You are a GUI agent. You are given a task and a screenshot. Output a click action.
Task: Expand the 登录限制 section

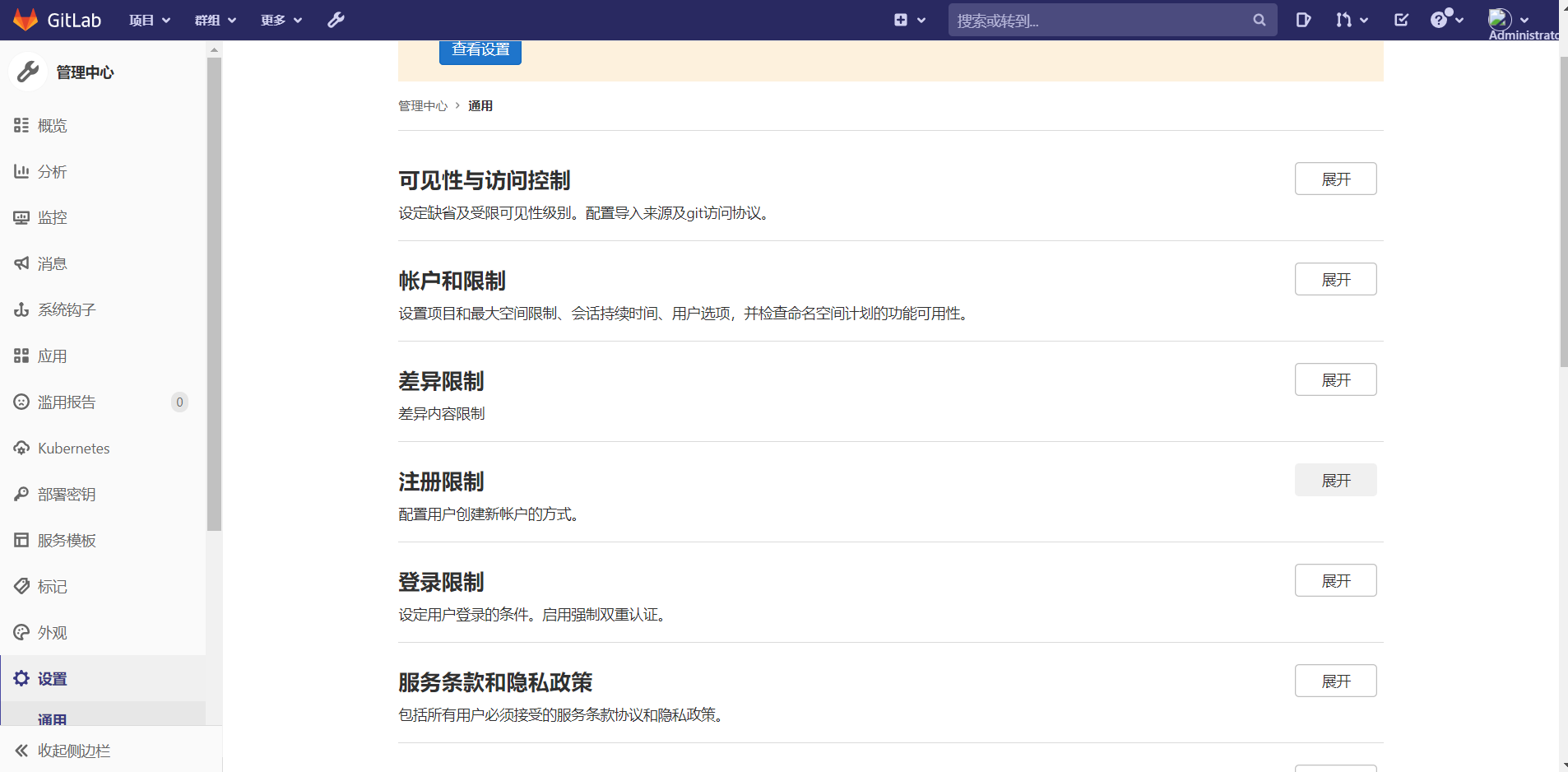[1335, 580]
